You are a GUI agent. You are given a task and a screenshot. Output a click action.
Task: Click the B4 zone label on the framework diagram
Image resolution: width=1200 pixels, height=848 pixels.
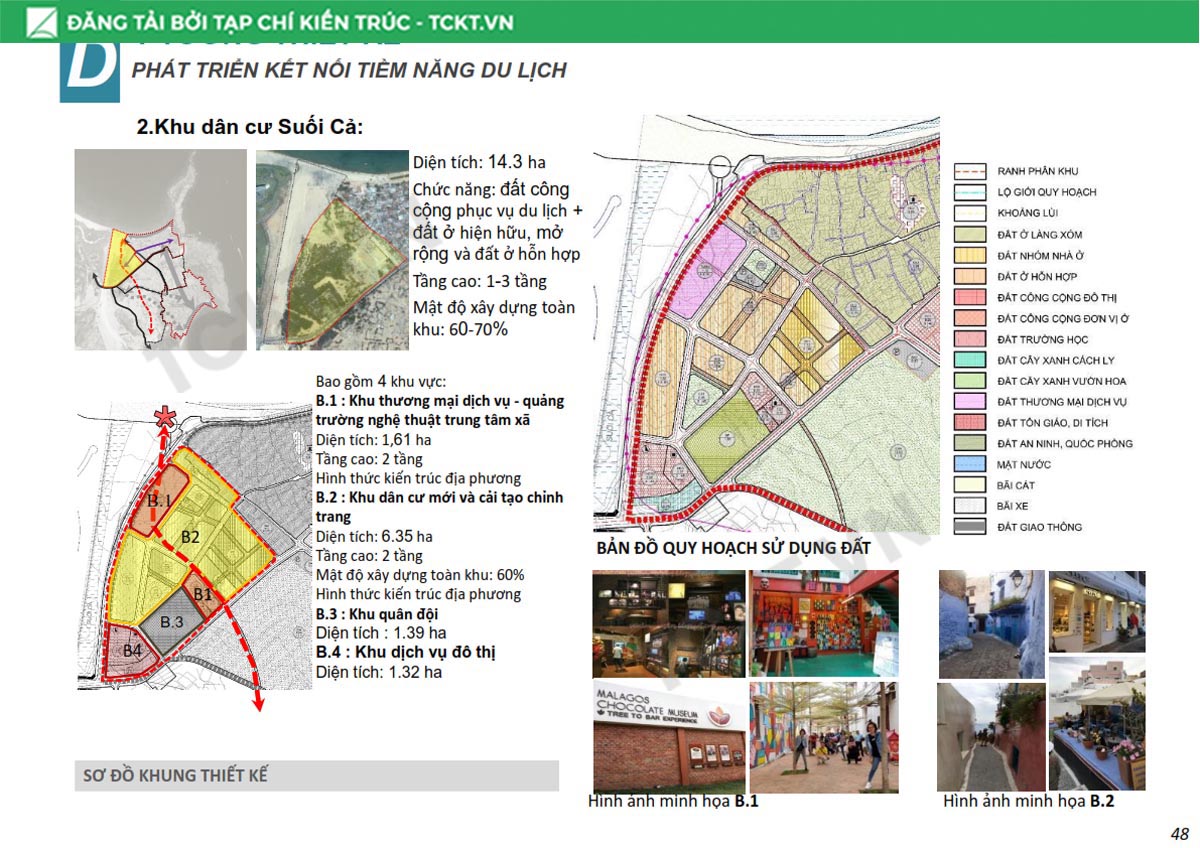pyautogui.click(x=133, y=651)
